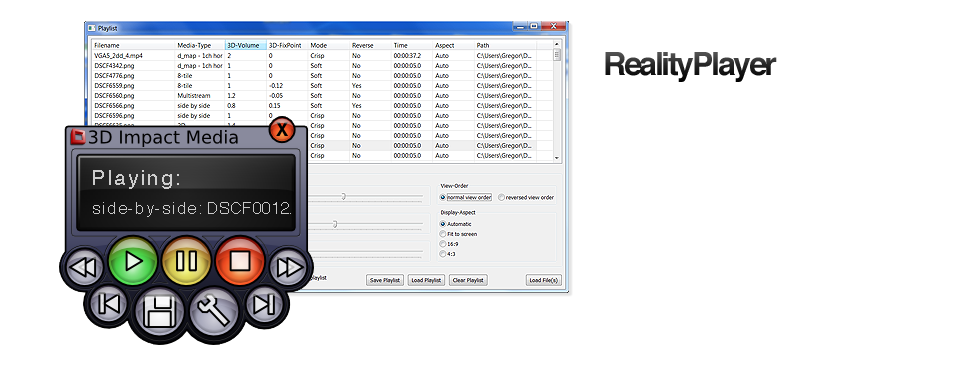Click the Save Playlist button
Viewport: 960px width, 368px height.
click(384, 280)
